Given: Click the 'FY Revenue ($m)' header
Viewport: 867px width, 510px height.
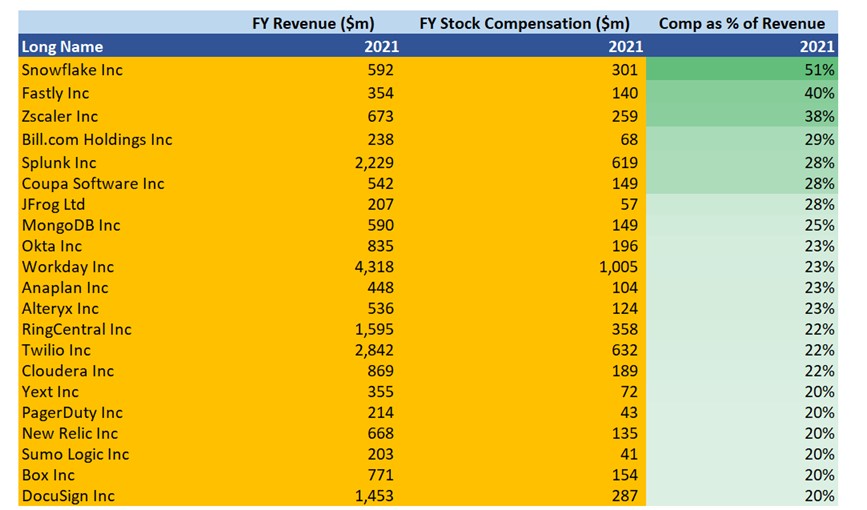Looking at the screenshot, I should click(x=313, y=24).
